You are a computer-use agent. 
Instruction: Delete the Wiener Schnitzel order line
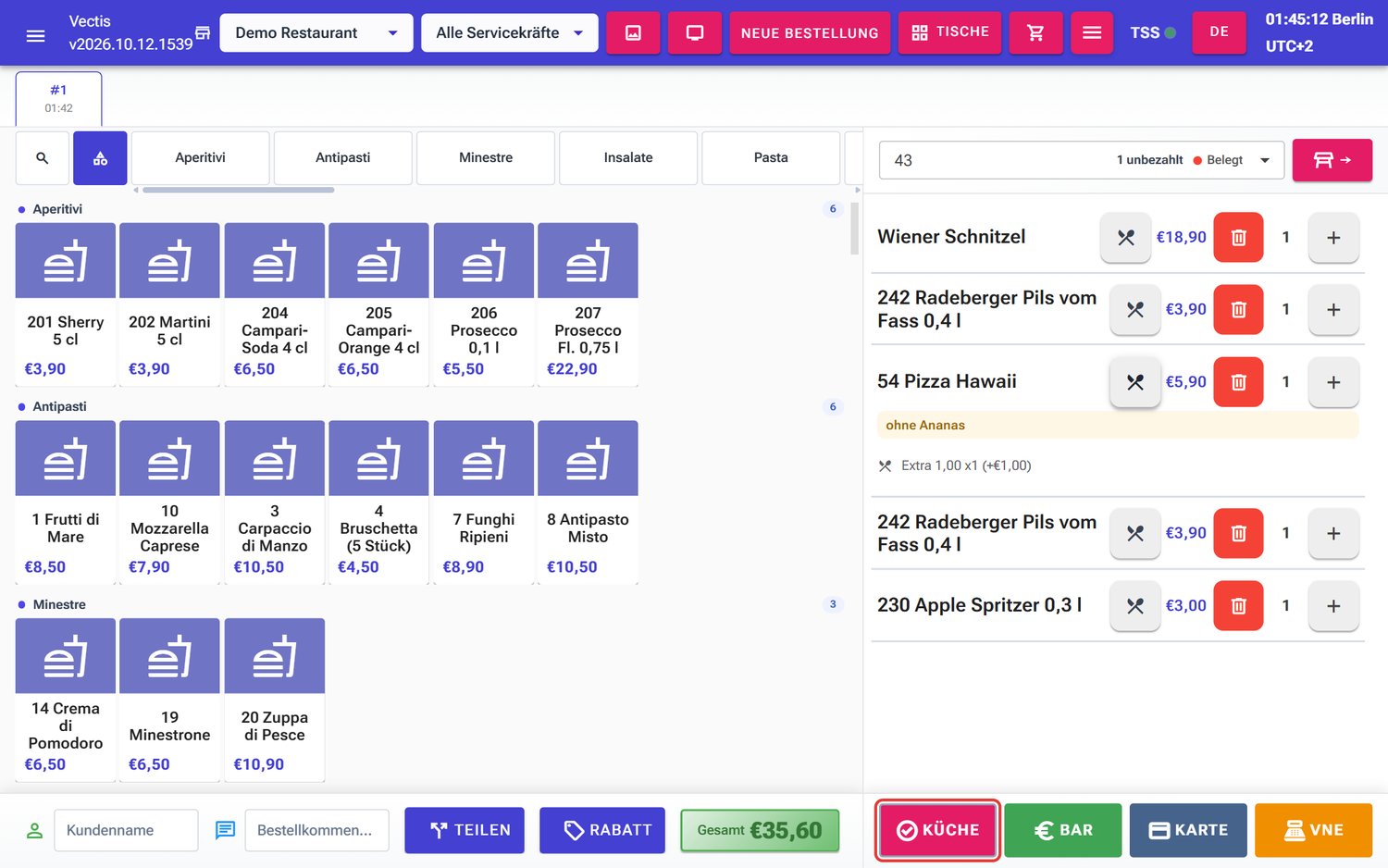1238,238
